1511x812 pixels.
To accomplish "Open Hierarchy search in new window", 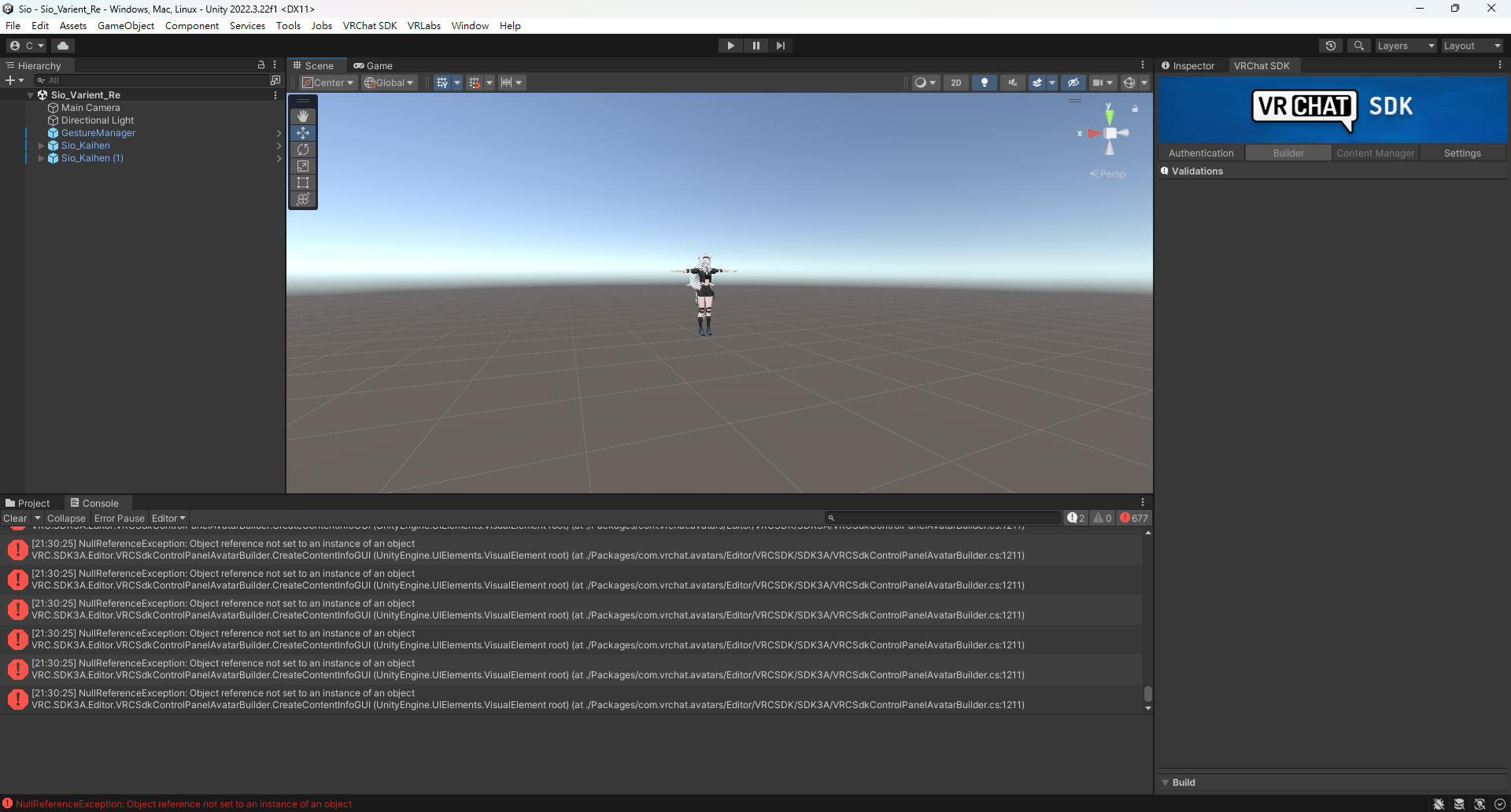I will 275,80.
